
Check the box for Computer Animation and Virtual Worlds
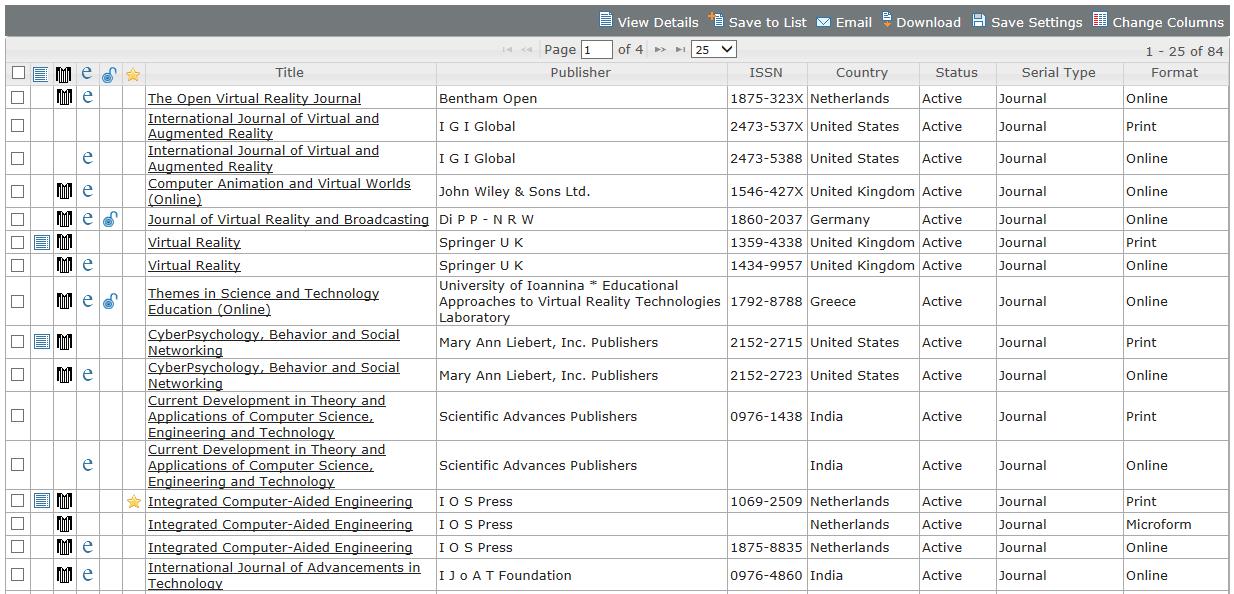(x=18, y=191)
